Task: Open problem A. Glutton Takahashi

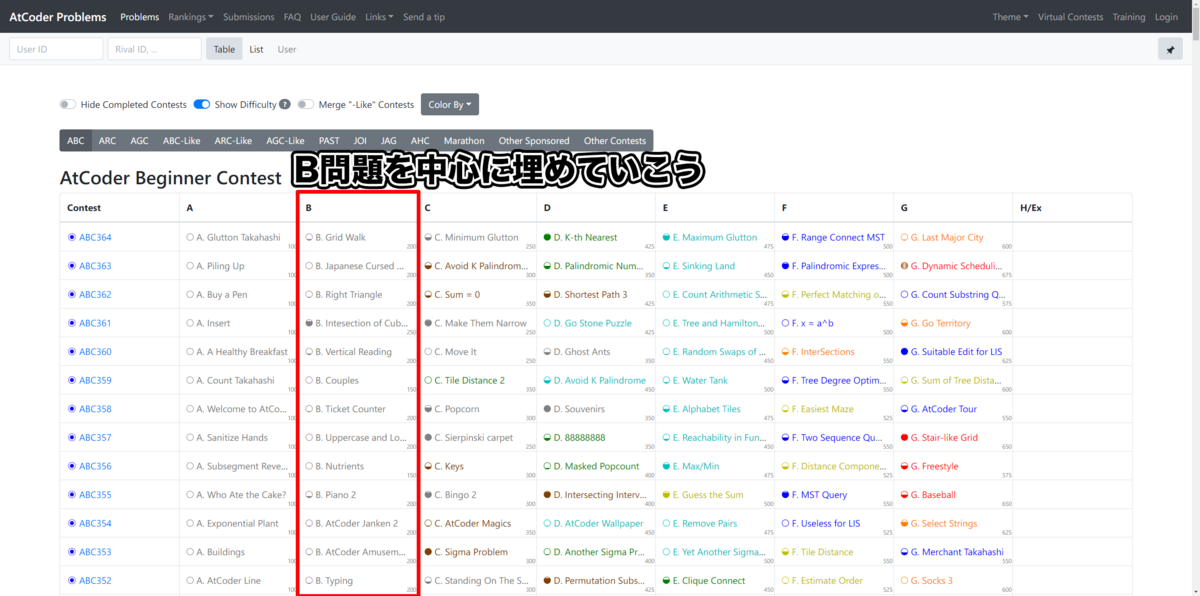Action: point(238,238)
